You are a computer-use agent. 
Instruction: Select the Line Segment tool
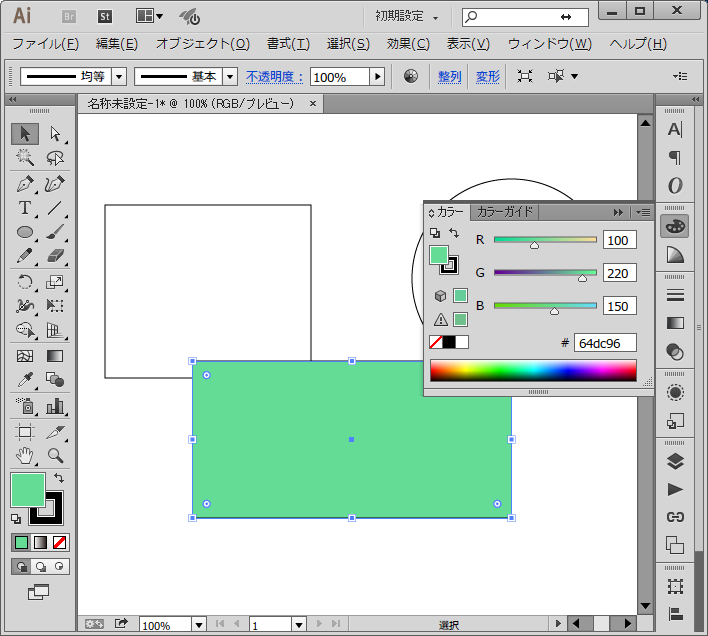[55, 208]
